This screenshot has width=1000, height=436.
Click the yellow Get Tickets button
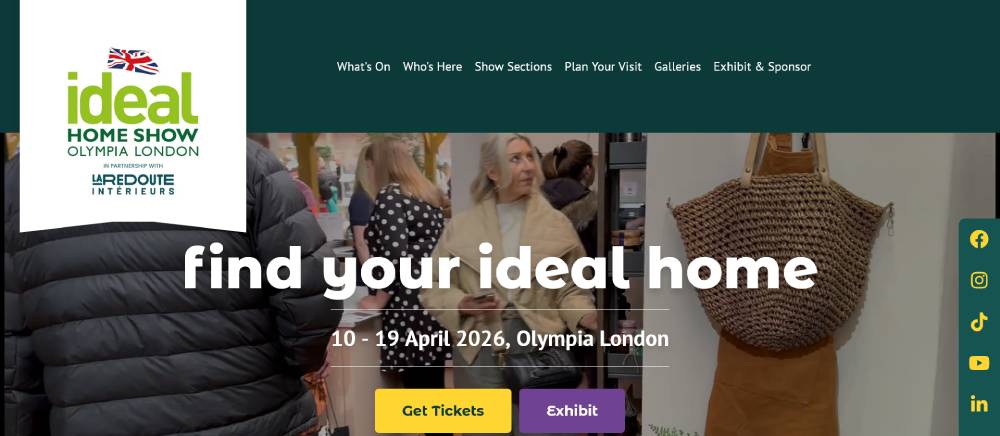(443, 411)
